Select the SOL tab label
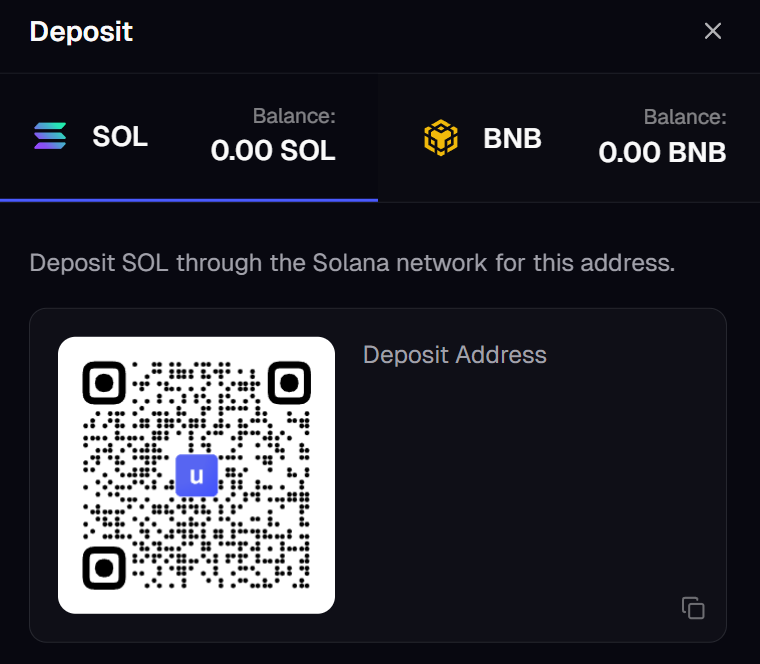This screenshot has height=664, width=760. [120, 137]
